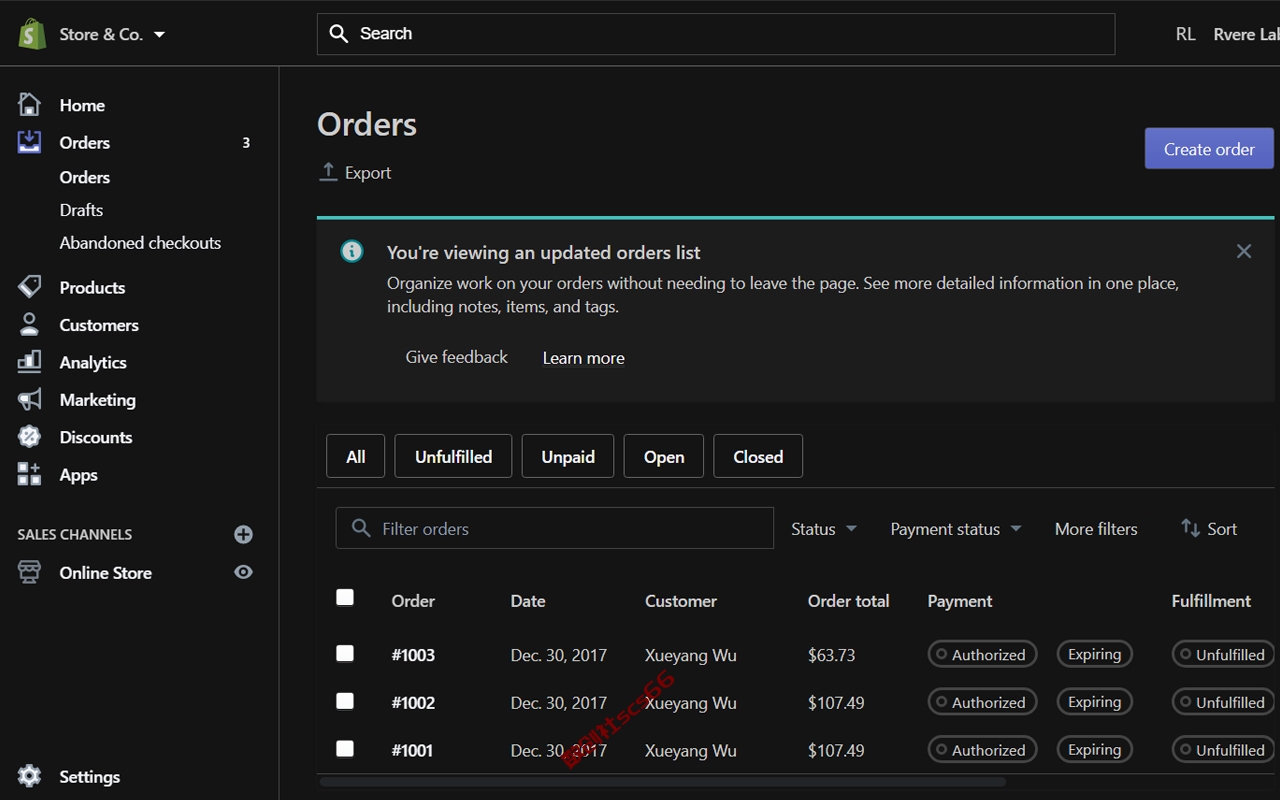Viewport: 1280px width, 800px height.
Task: Click the Create order button
Action: [x=1209, y=149]
